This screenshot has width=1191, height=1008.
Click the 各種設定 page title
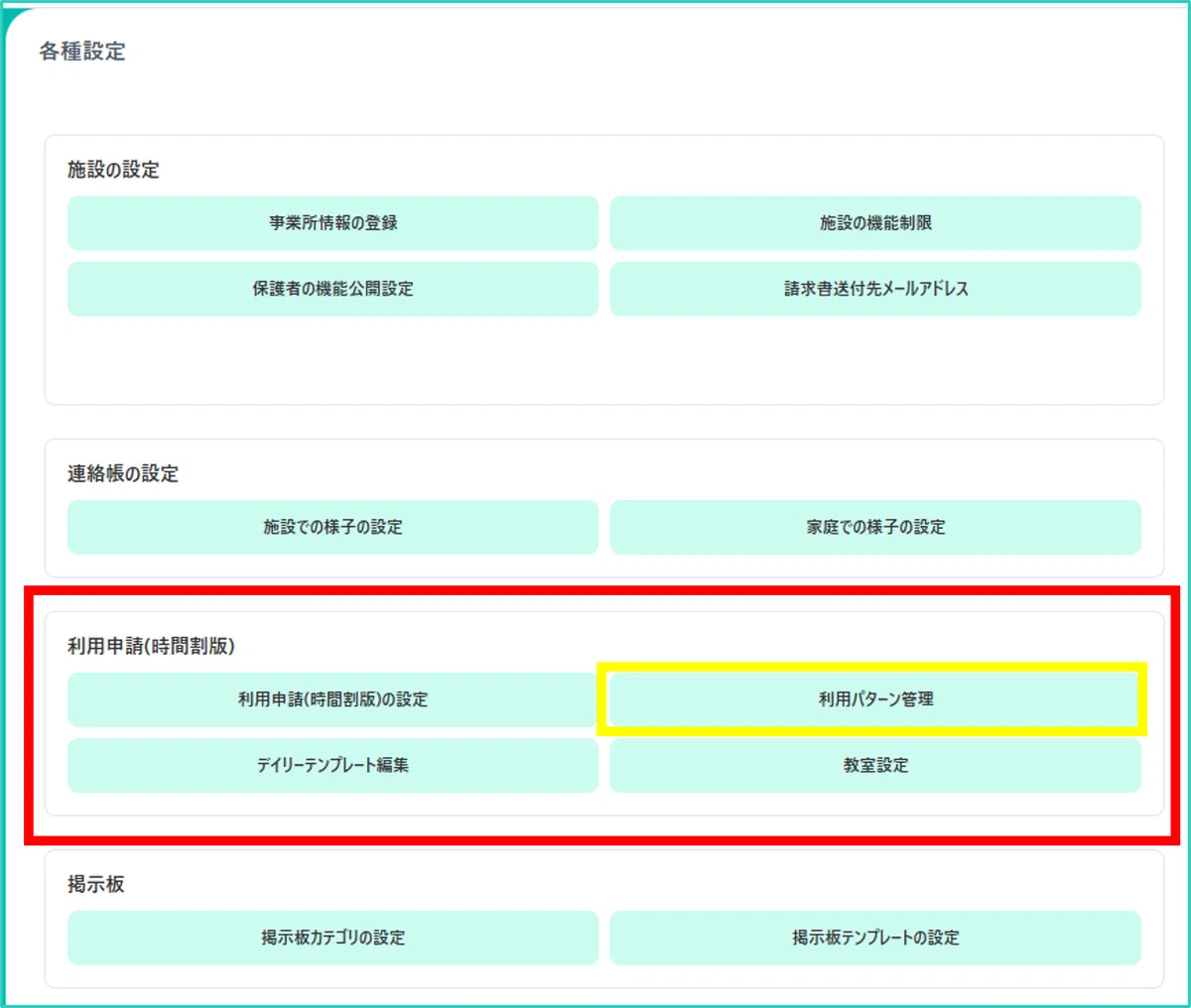point(82,52)
